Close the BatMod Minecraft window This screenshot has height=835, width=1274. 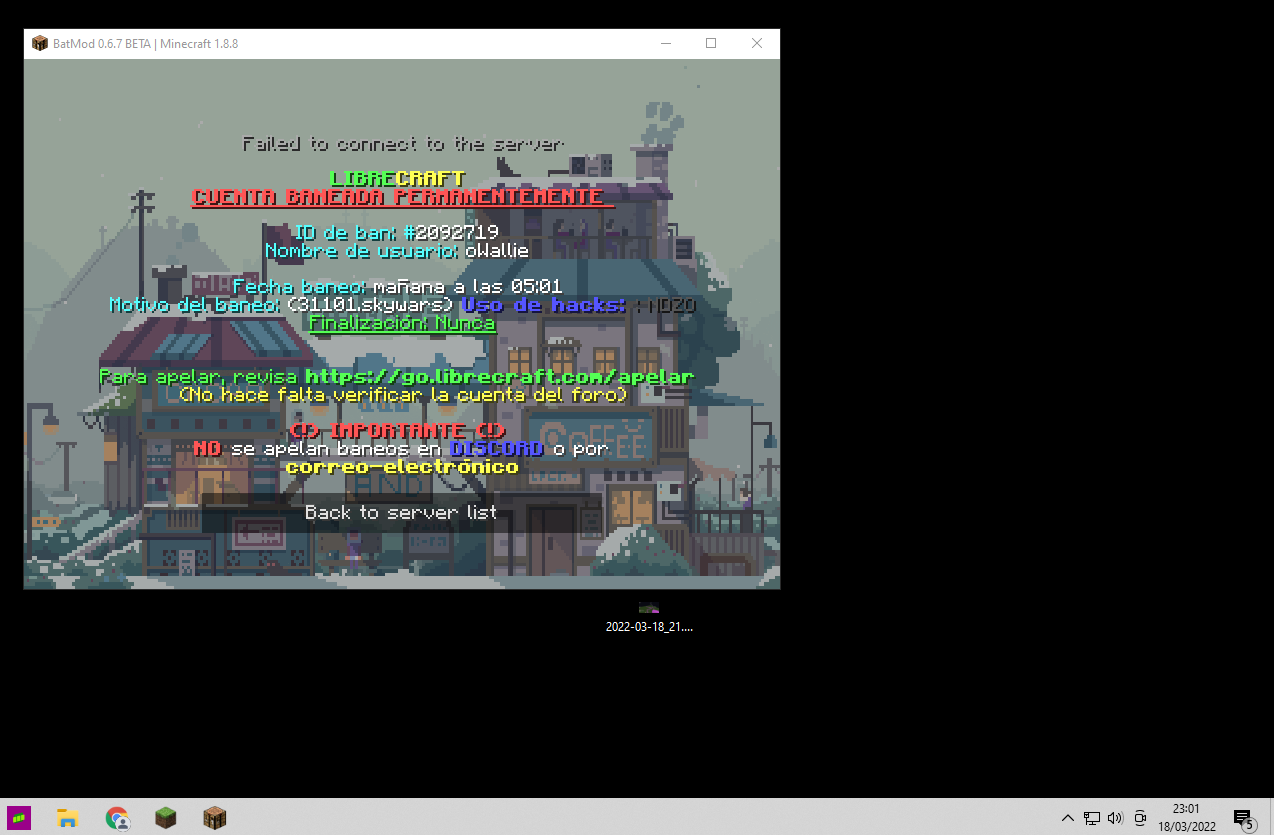(757, 43)
